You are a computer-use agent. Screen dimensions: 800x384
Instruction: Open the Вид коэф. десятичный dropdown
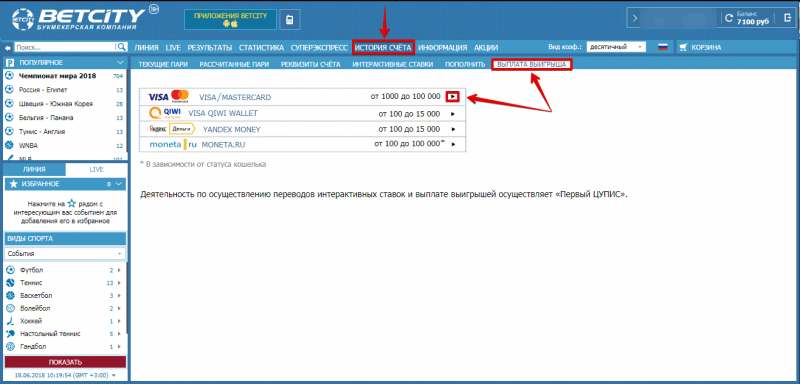click(616, 47)
